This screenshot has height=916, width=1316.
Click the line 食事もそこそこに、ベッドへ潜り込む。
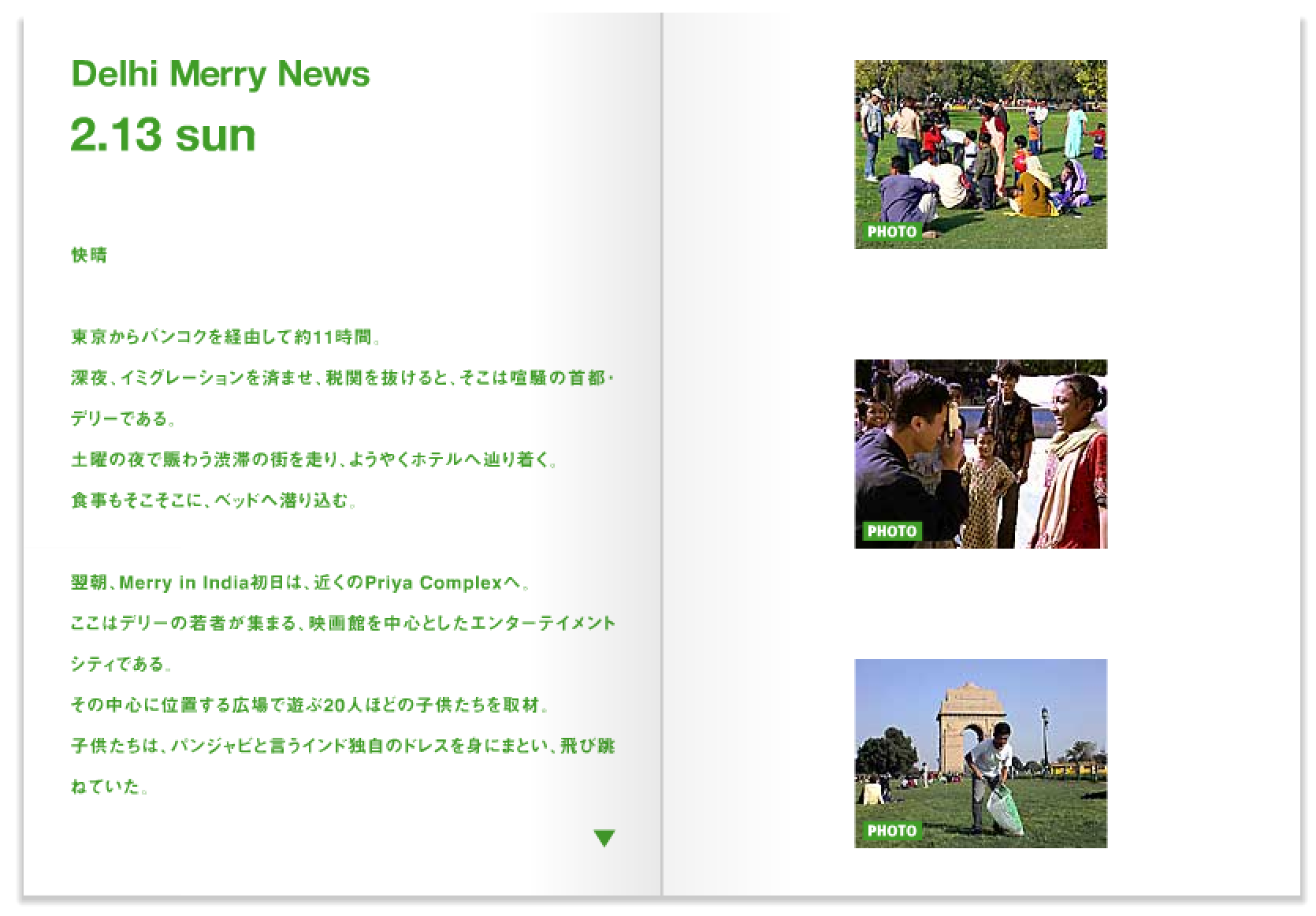click(x=214, y=501)
